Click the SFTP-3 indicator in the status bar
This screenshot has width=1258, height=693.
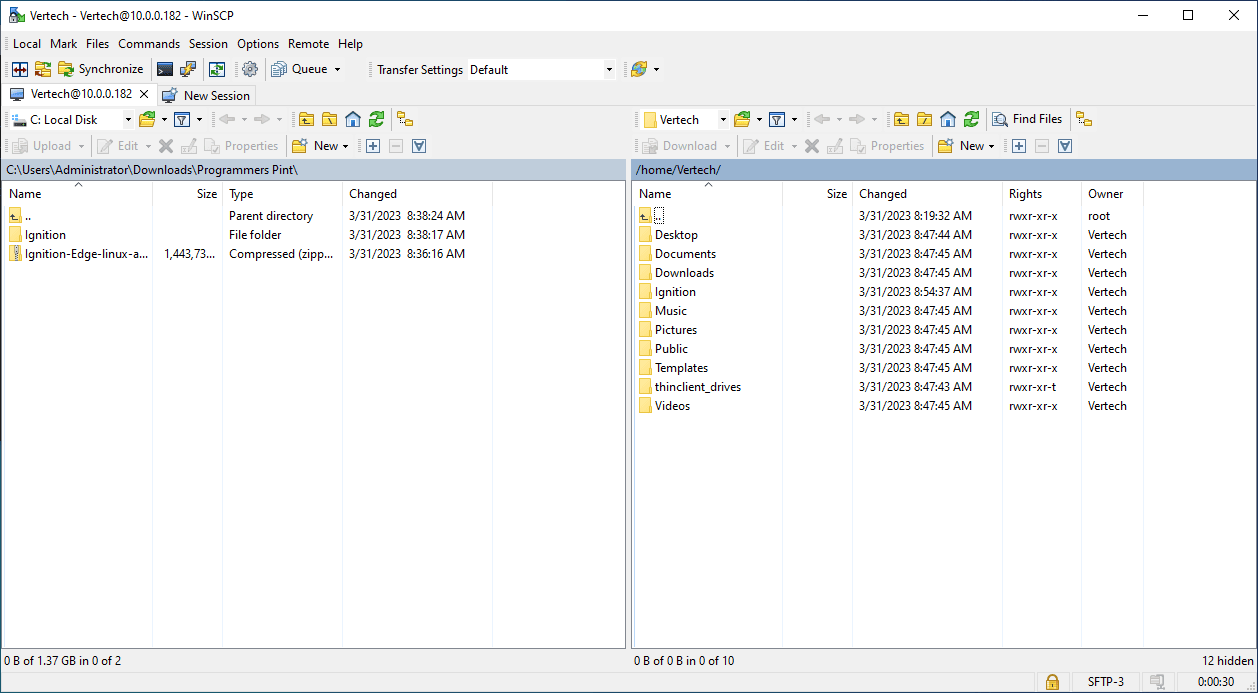point(1105,681)
